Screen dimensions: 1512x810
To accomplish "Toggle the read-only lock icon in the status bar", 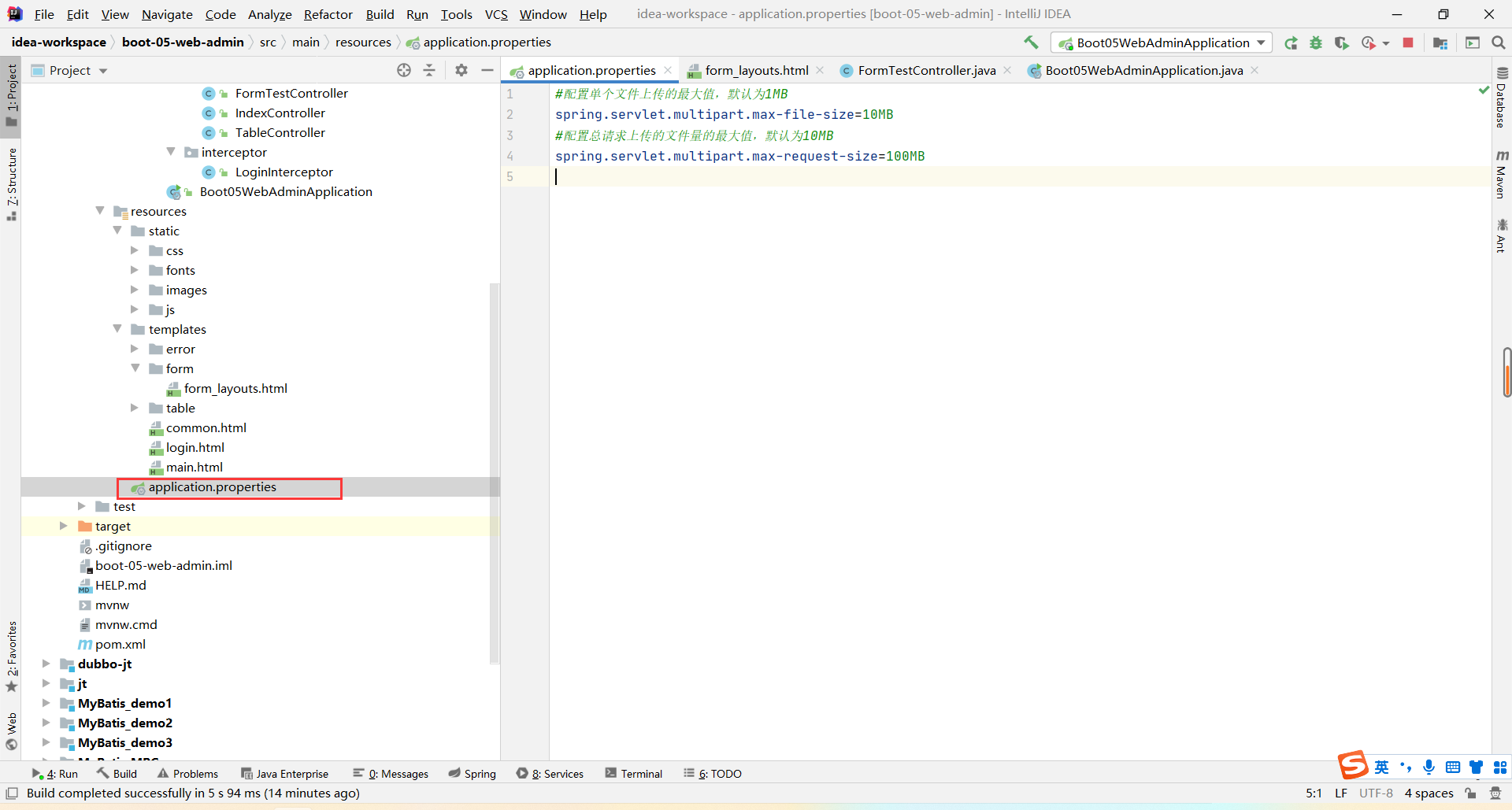I will (x=1470, y=793).
